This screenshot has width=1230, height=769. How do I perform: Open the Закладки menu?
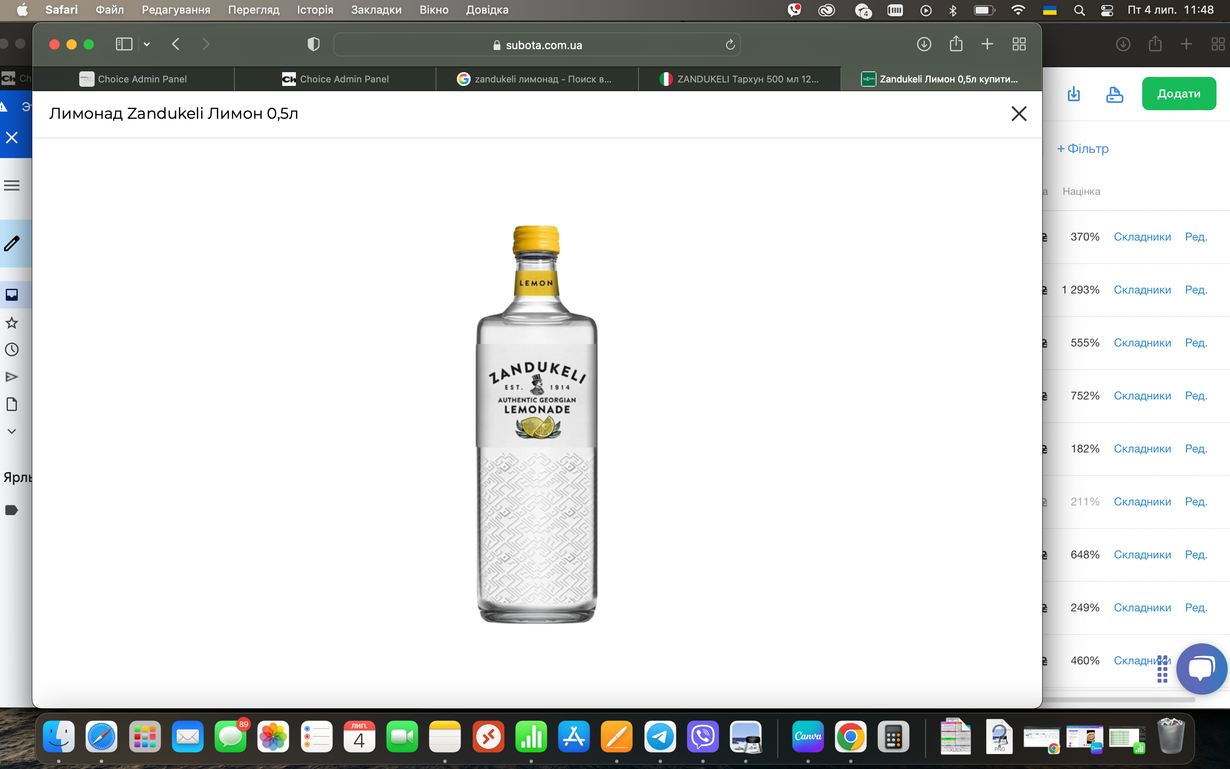[x=376, y=10]
